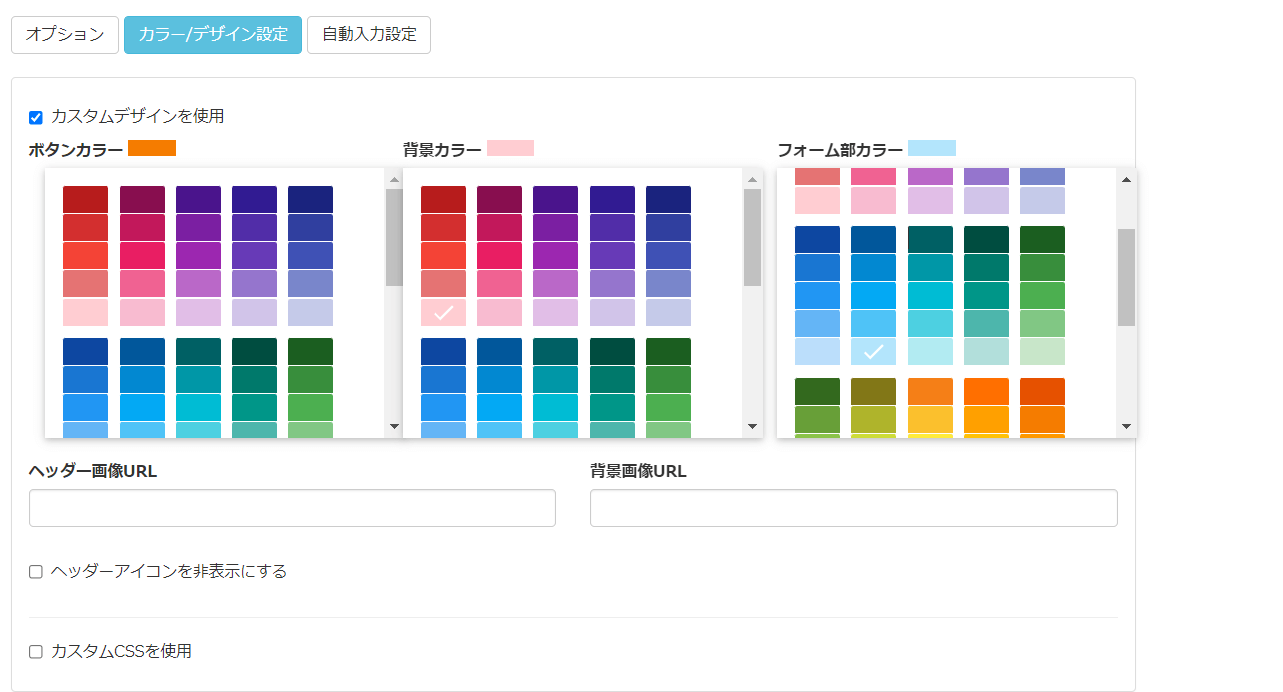The width and height of the screenshot is (1283, 692).
Task: Enable ヘッダーアイコンを非表示にする checkbox
Action: click(36, 572)
